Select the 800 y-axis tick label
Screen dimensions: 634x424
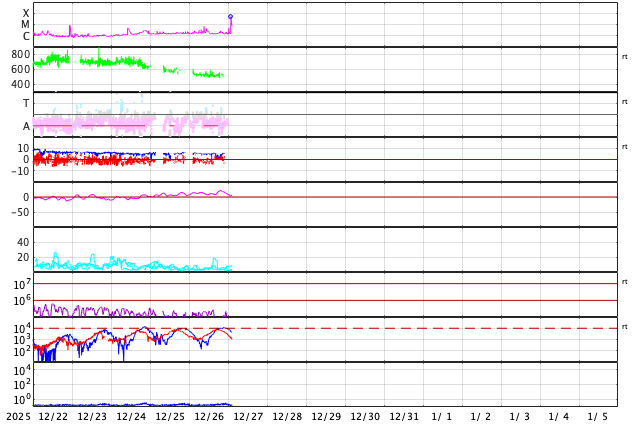tap(21, 55)
